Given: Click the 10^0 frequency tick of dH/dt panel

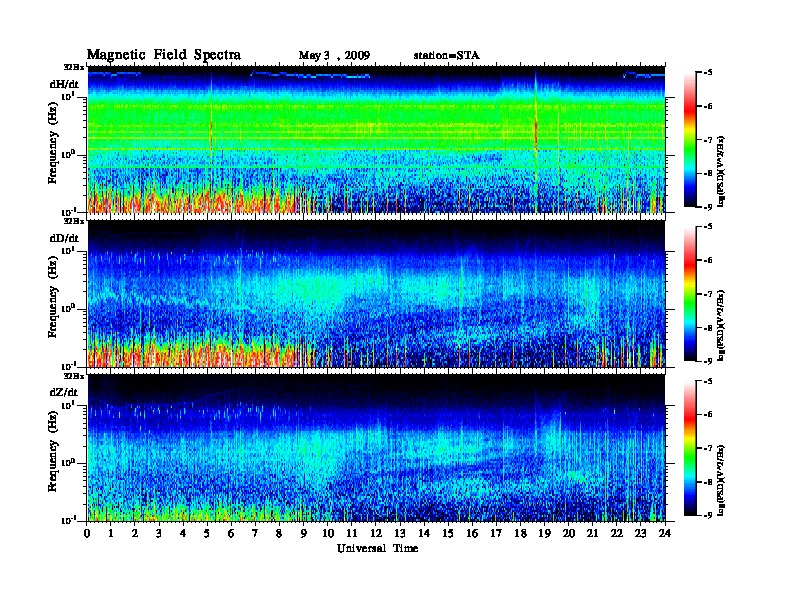Looking at the screenshot, I should pyautogui.click(x=68, y=154).
